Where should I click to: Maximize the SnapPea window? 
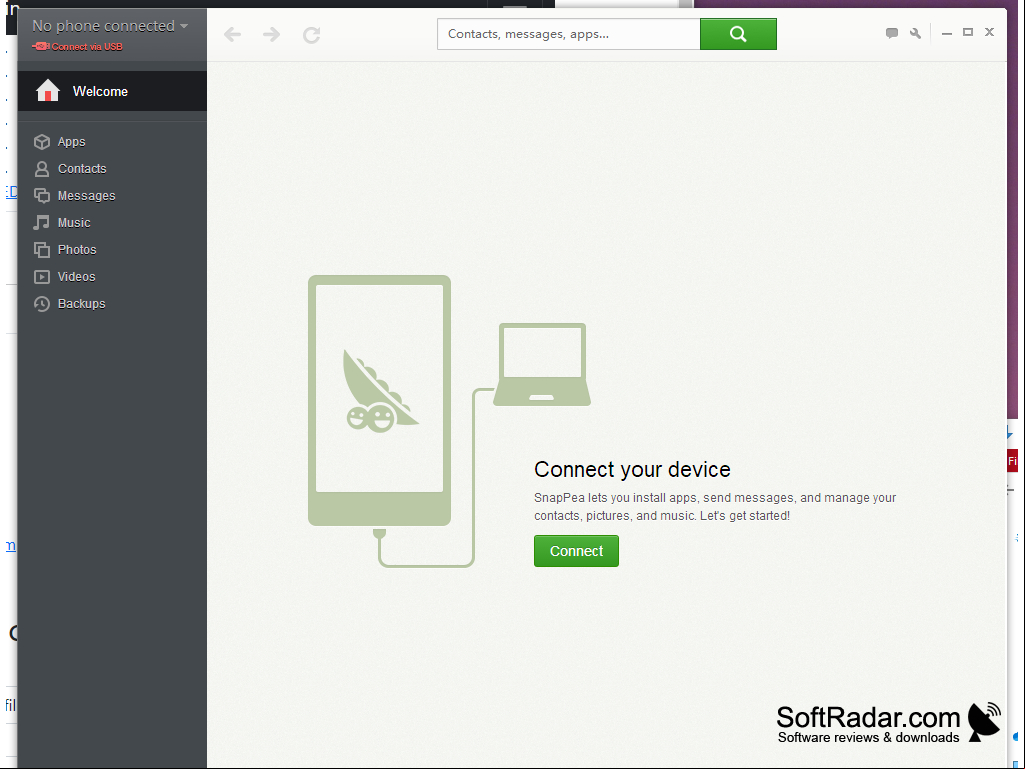[968, 32]
